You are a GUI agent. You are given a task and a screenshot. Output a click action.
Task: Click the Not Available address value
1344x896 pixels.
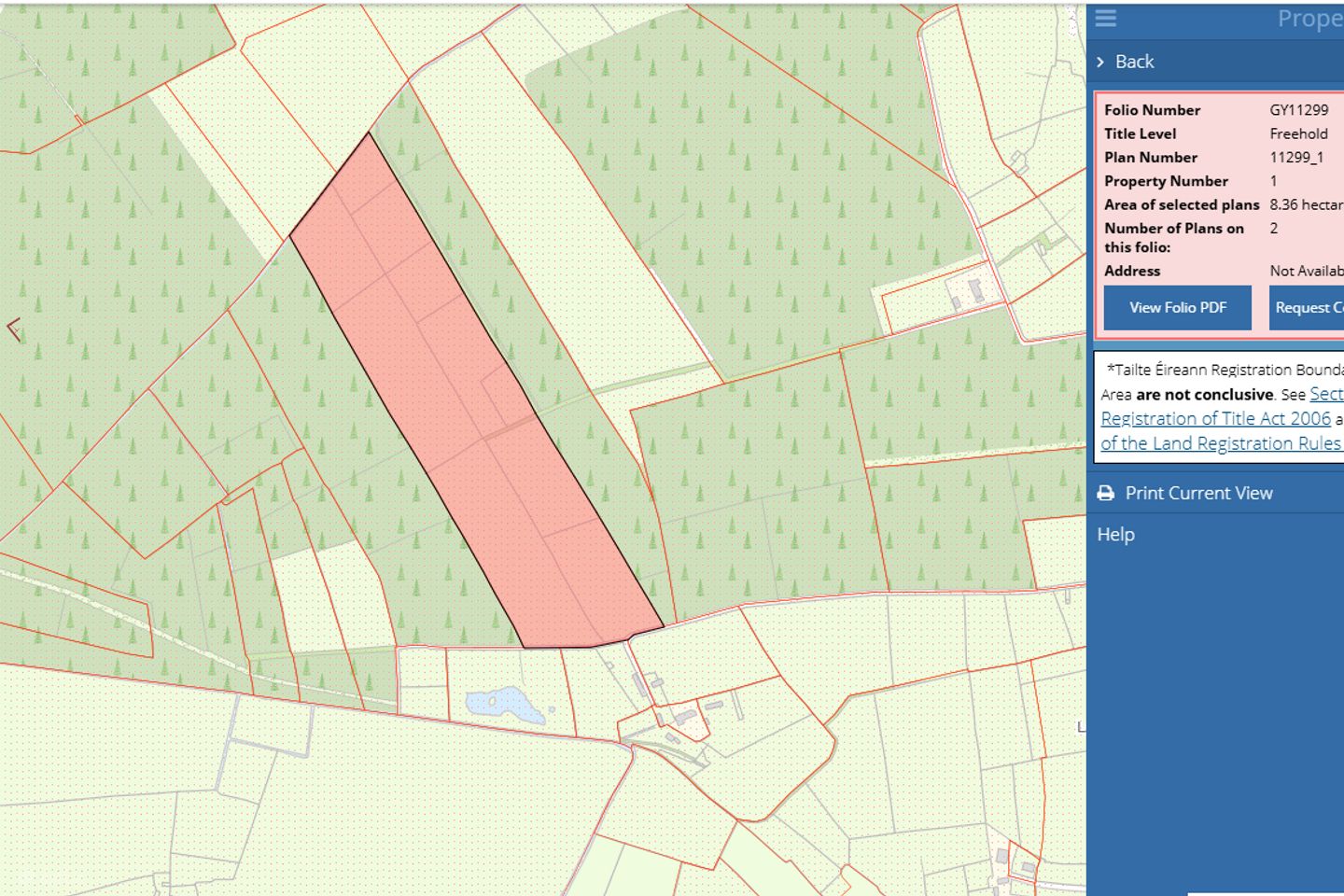tap(1307, 272)
